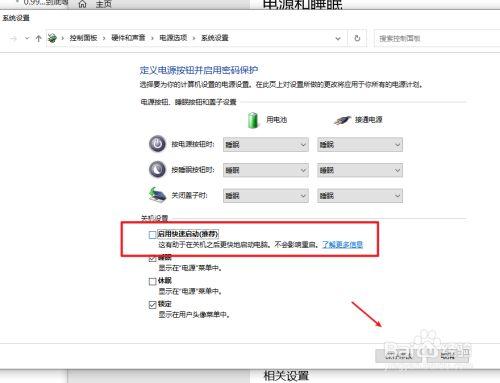Open 关闭盖子时 dropdown for 接通电源

point(360,196)
